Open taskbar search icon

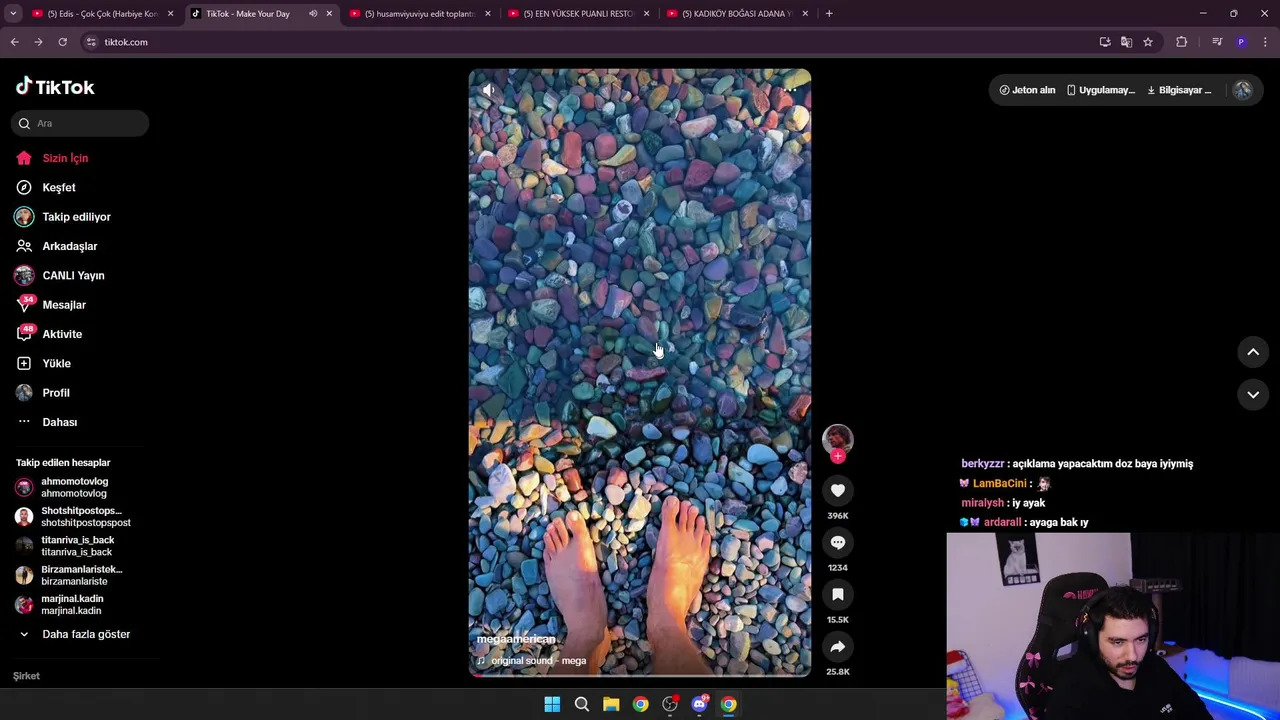581,704
